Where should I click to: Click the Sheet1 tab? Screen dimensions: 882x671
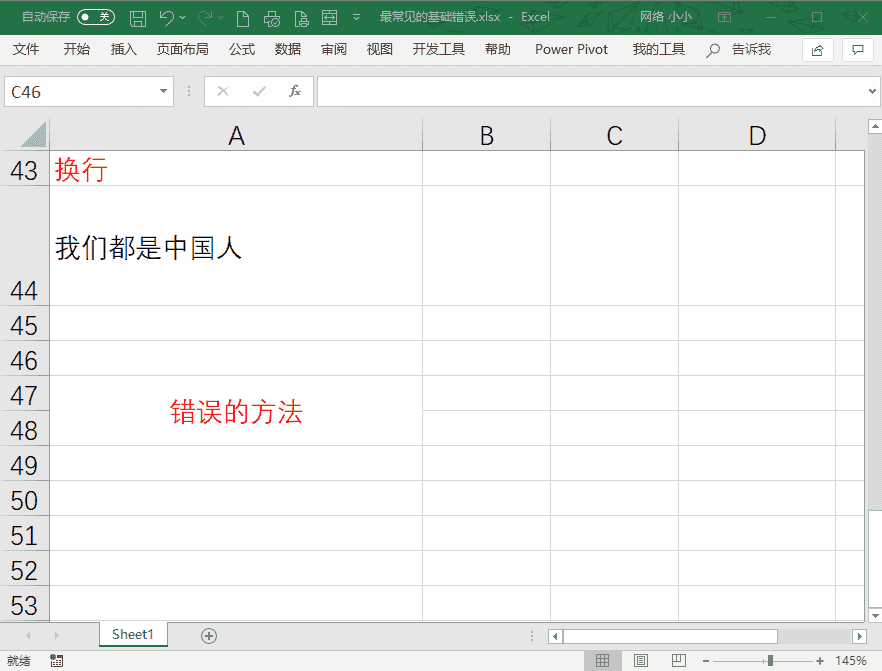(x=133, y=634)
